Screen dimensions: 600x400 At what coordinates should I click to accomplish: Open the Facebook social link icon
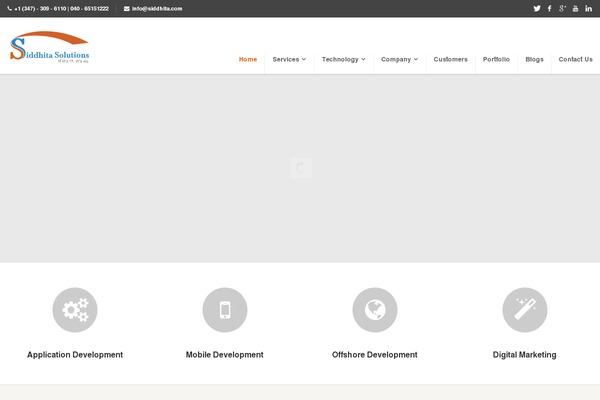[x=549, y=8]
